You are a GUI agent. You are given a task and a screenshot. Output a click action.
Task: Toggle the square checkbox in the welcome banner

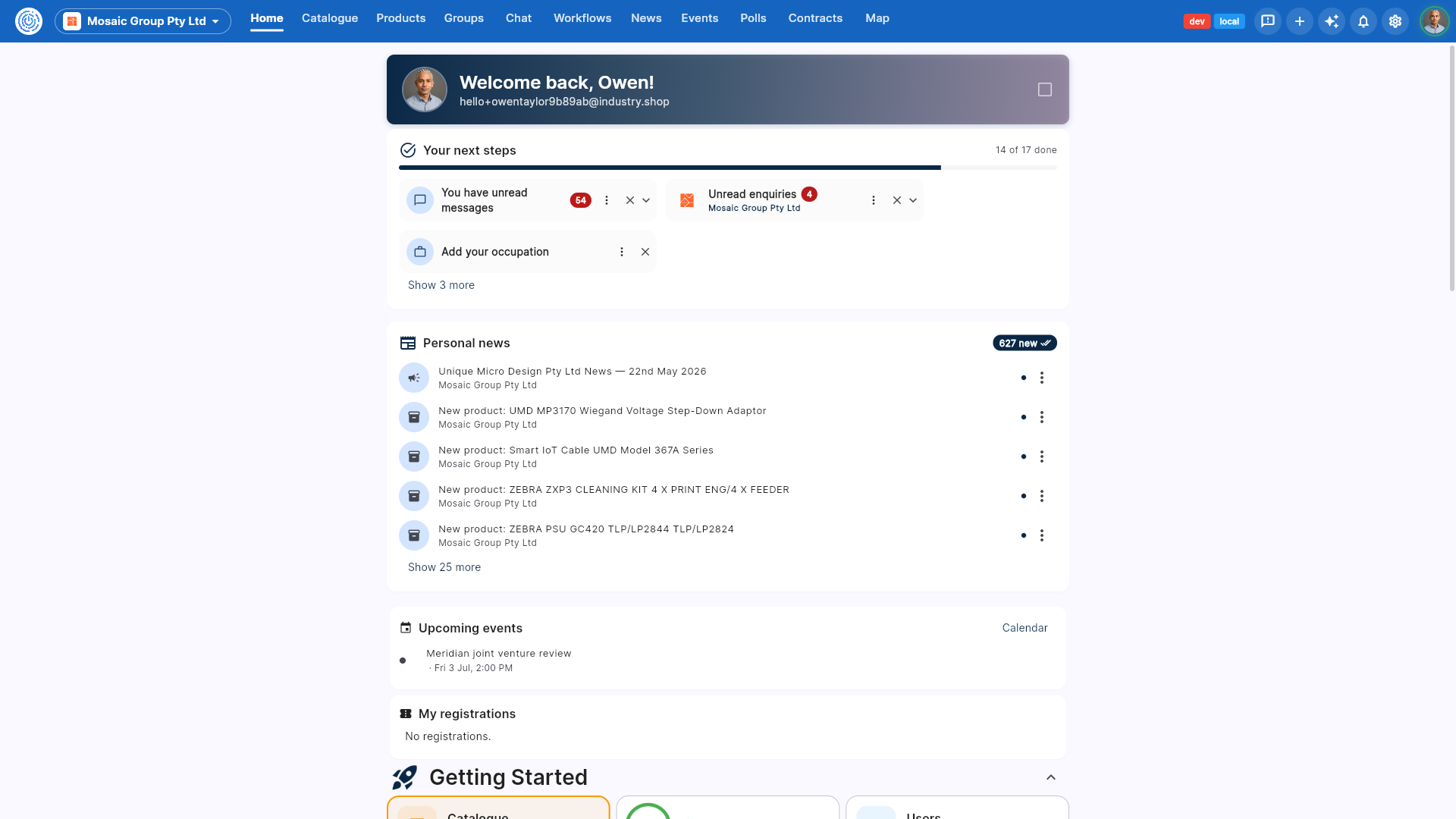click(x=1045, y=89)
